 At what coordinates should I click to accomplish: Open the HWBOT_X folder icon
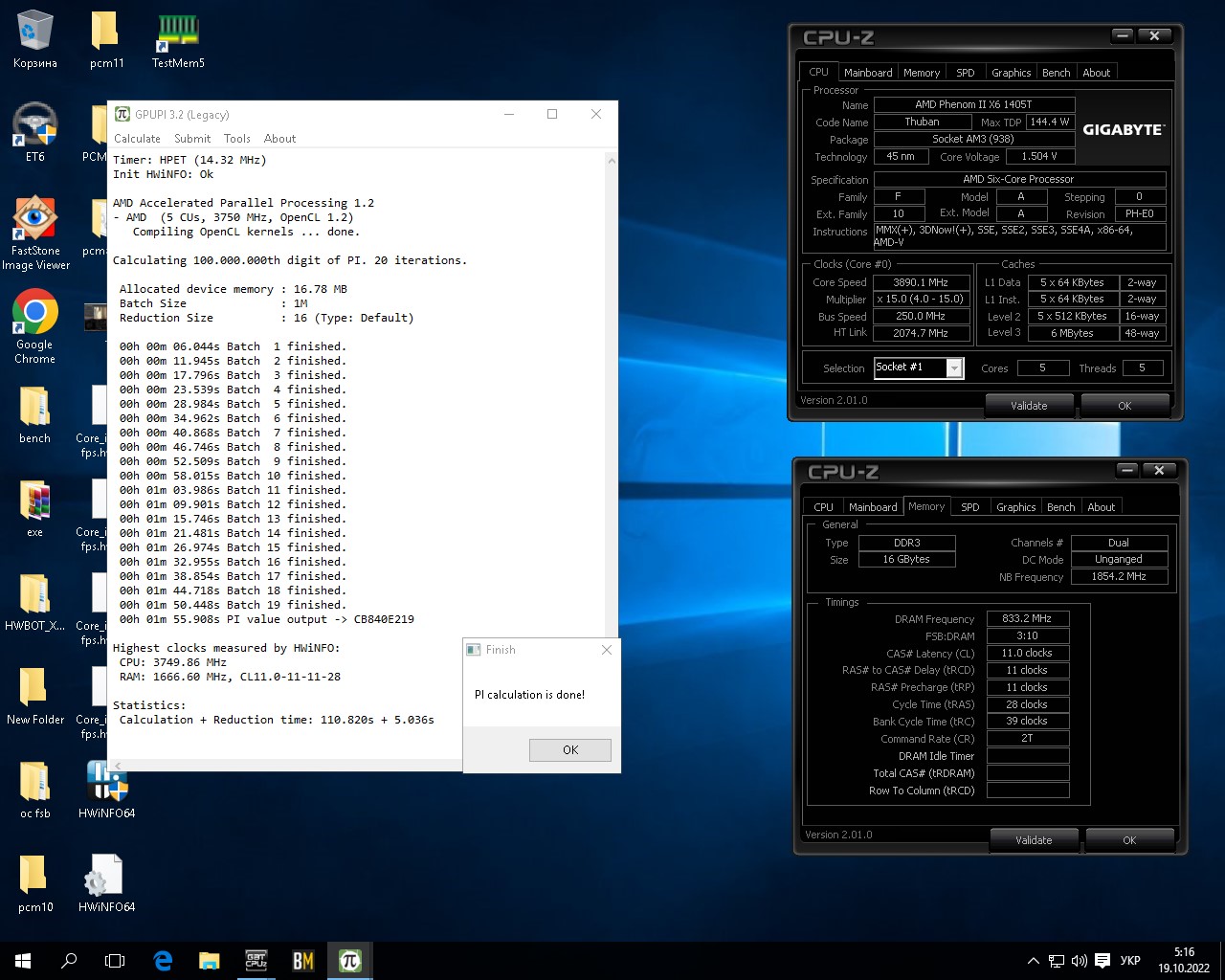coord(34,602)
